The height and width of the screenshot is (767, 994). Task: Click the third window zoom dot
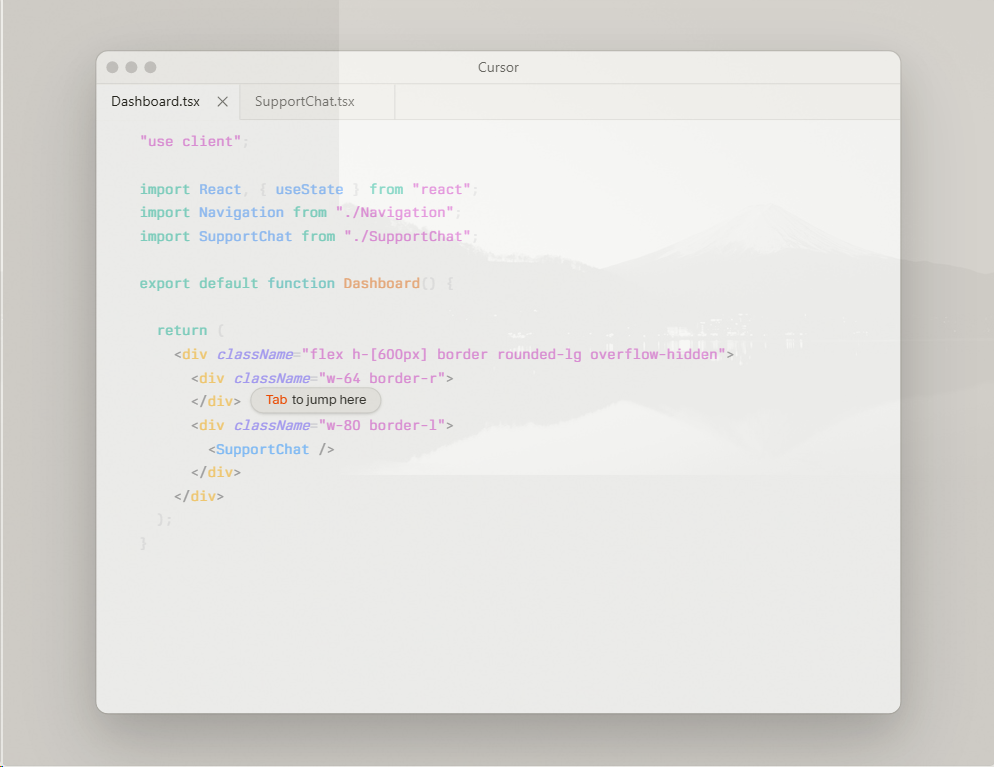[x=150, y=67]
